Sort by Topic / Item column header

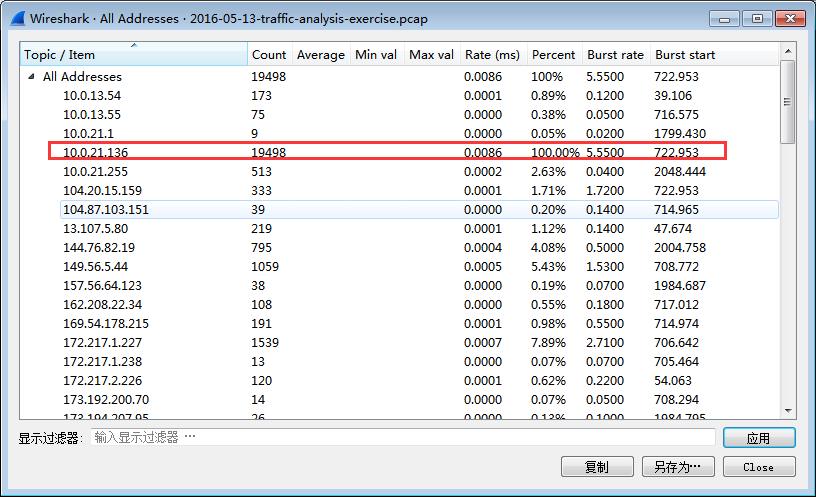tap(134, 54)
